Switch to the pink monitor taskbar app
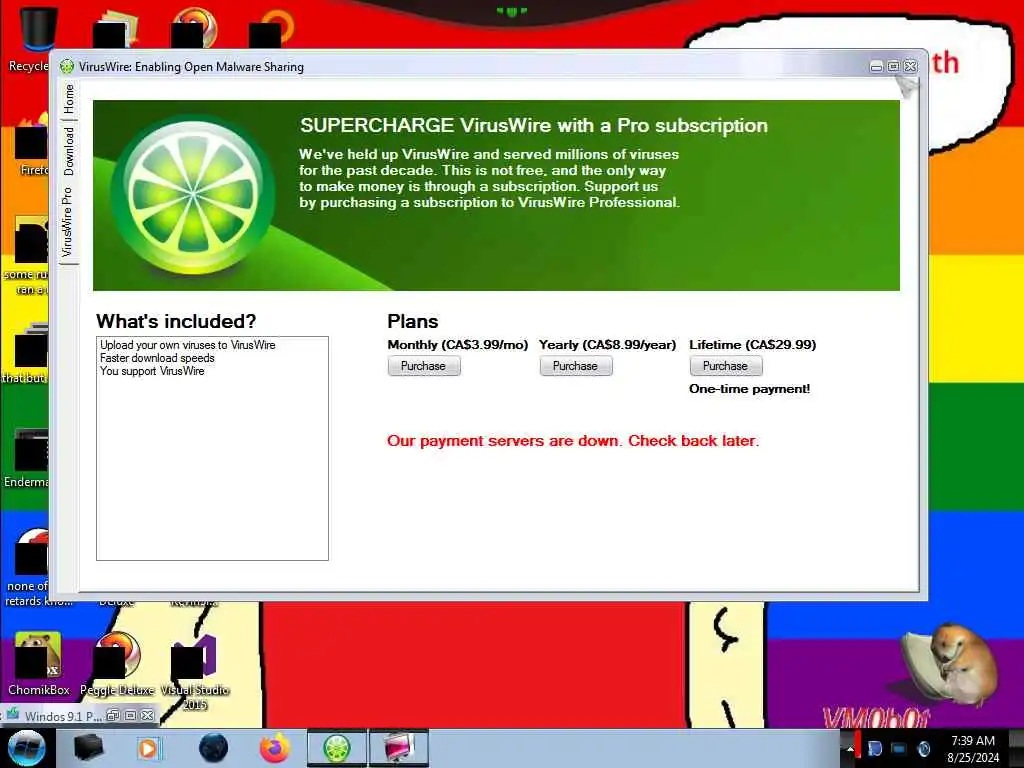 click(399, 748)
